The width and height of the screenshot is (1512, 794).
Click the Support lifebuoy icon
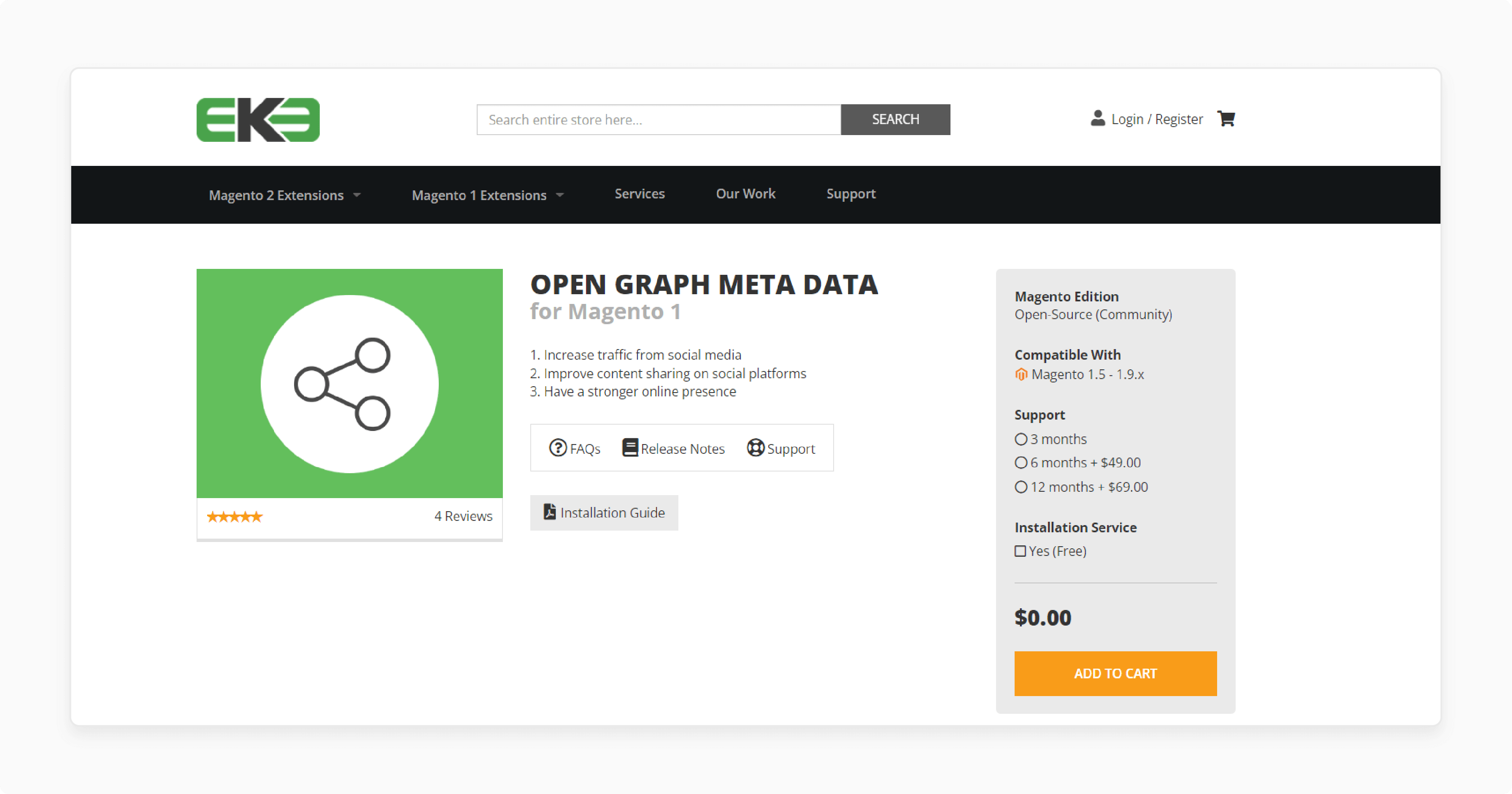[x=756, y=447]
